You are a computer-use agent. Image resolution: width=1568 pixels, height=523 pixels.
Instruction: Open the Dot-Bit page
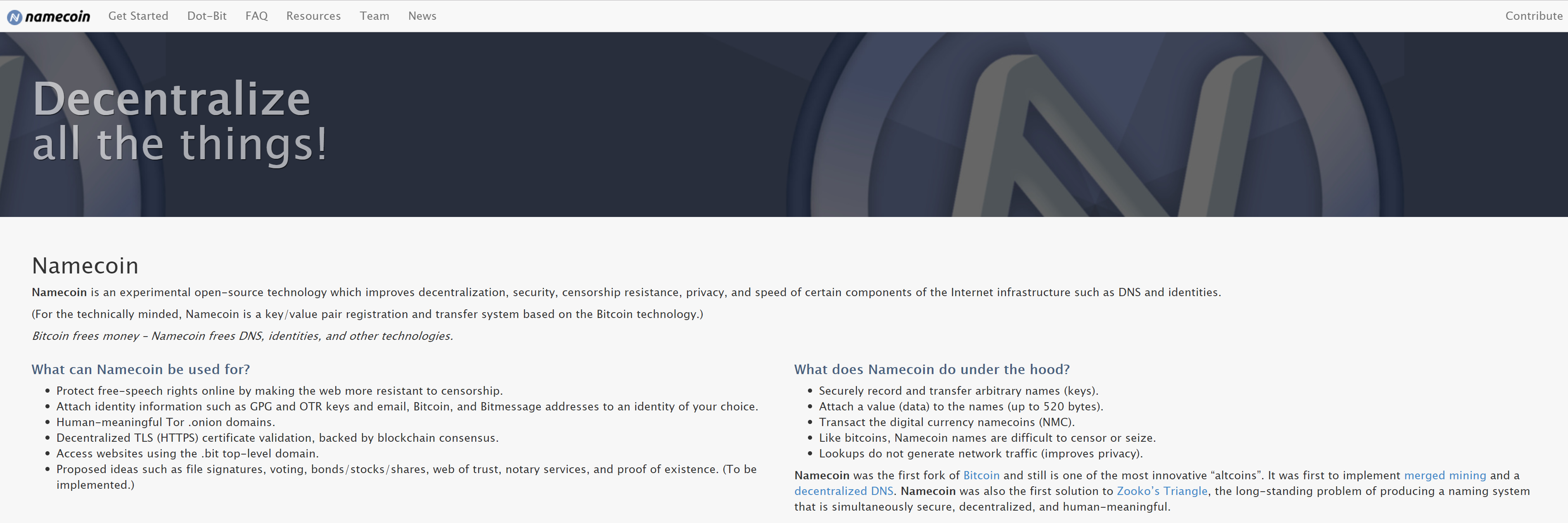coord(207,16)
